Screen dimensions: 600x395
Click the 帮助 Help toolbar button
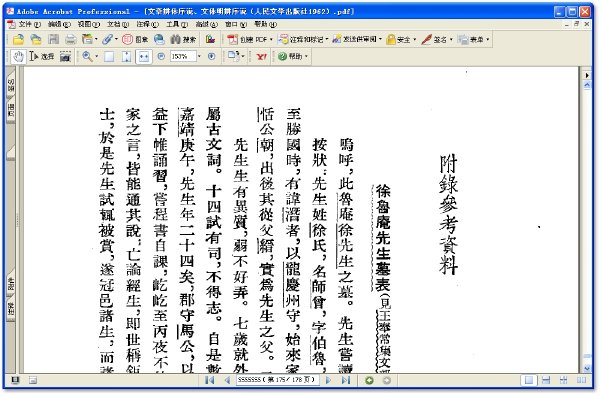pos(293,57)
